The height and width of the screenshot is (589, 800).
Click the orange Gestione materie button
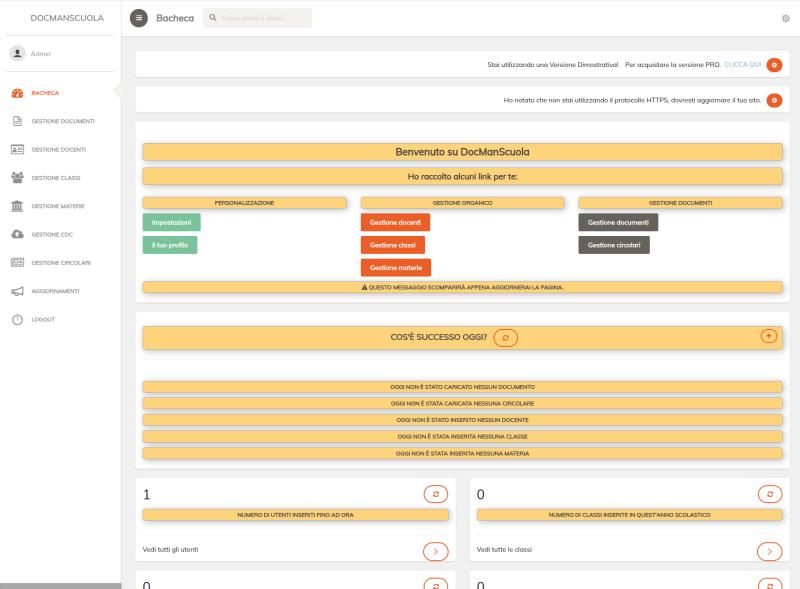[x=396, y=268]
